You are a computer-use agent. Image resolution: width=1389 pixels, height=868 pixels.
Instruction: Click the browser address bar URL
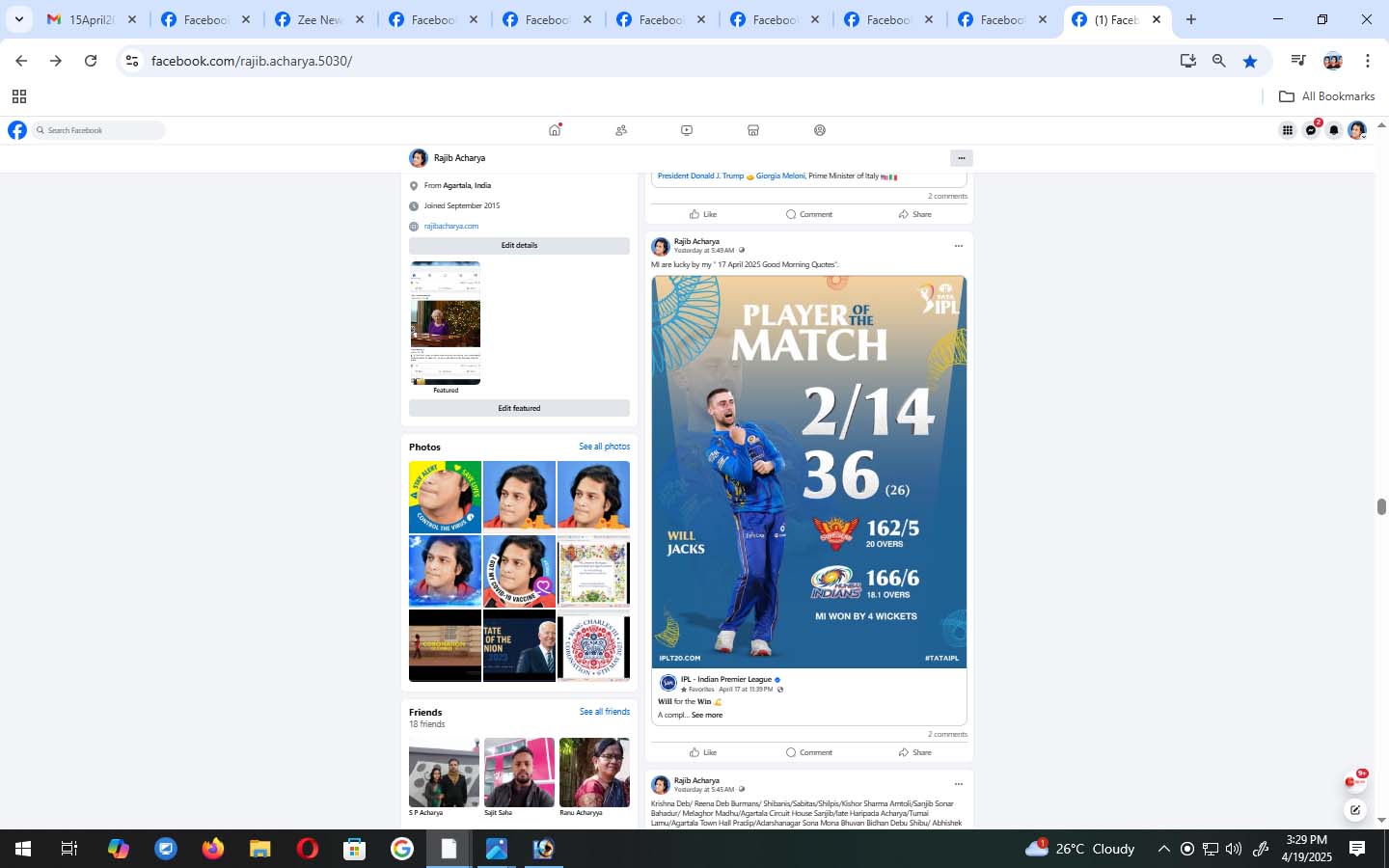tap(252, 61)
